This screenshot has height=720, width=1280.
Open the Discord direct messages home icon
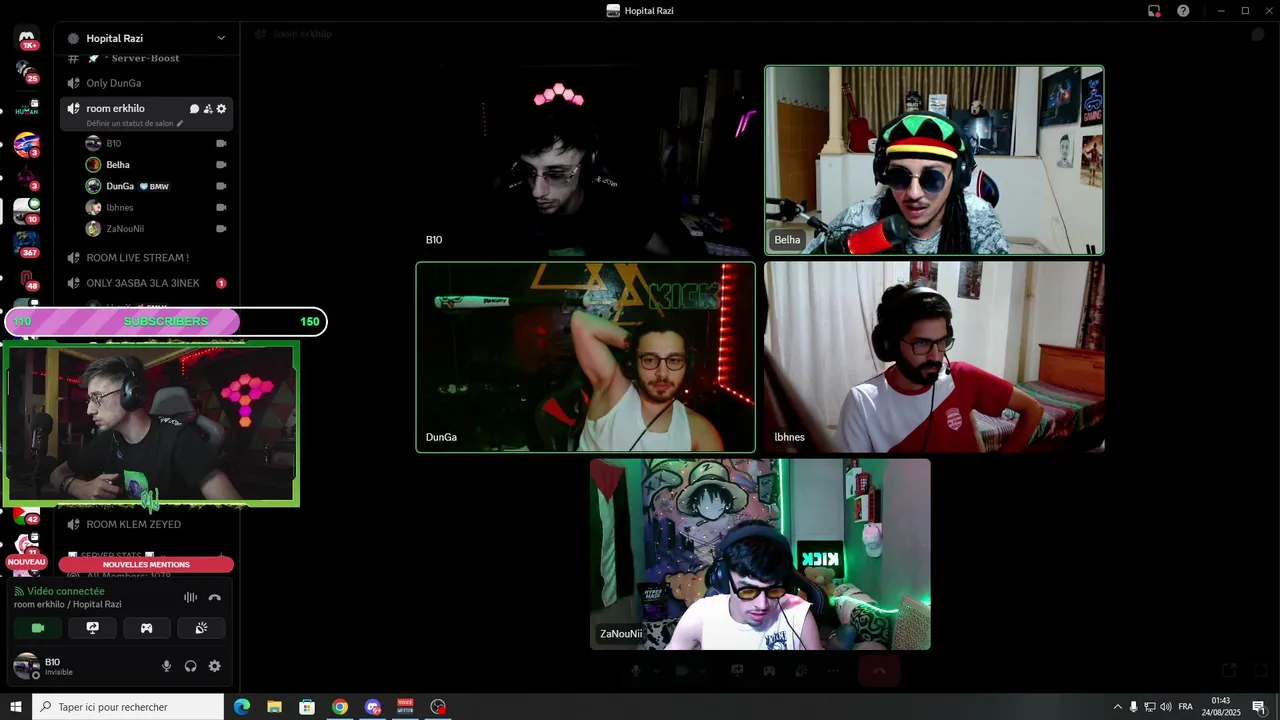pos(27,38)
